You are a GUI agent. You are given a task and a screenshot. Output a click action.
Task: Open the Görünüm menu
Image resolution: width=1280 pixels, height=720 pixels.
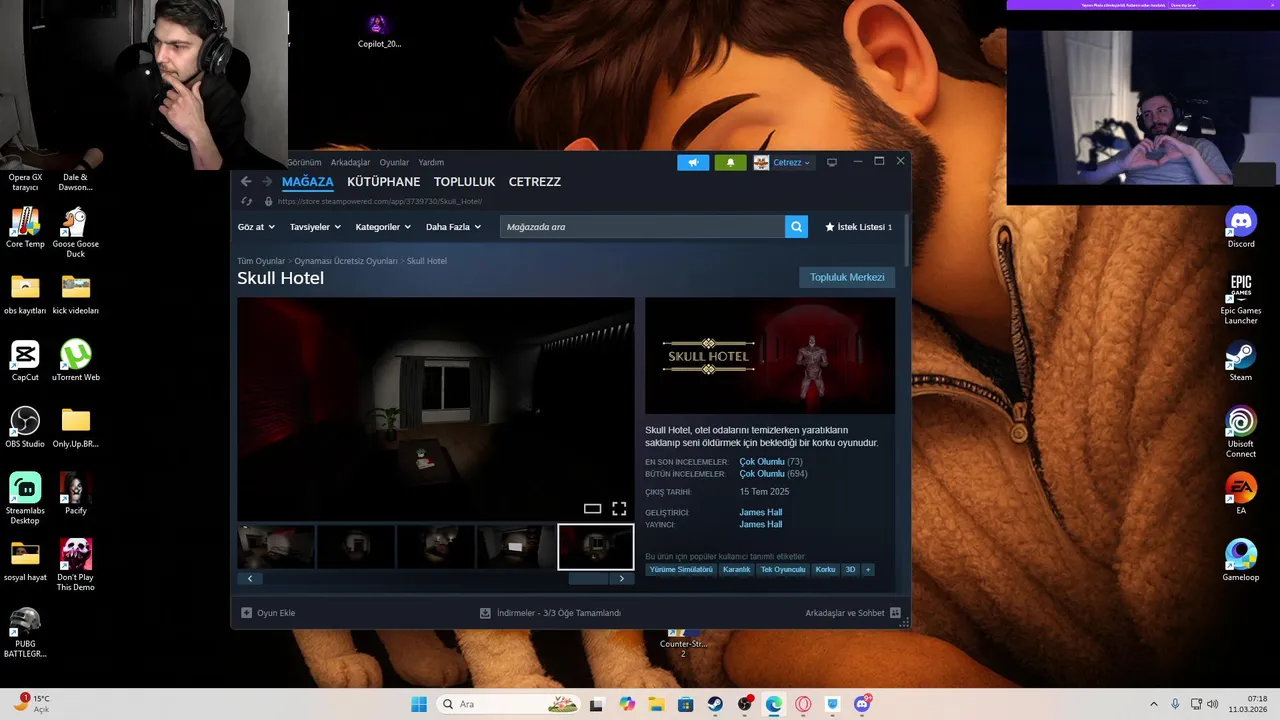point(304,162)
